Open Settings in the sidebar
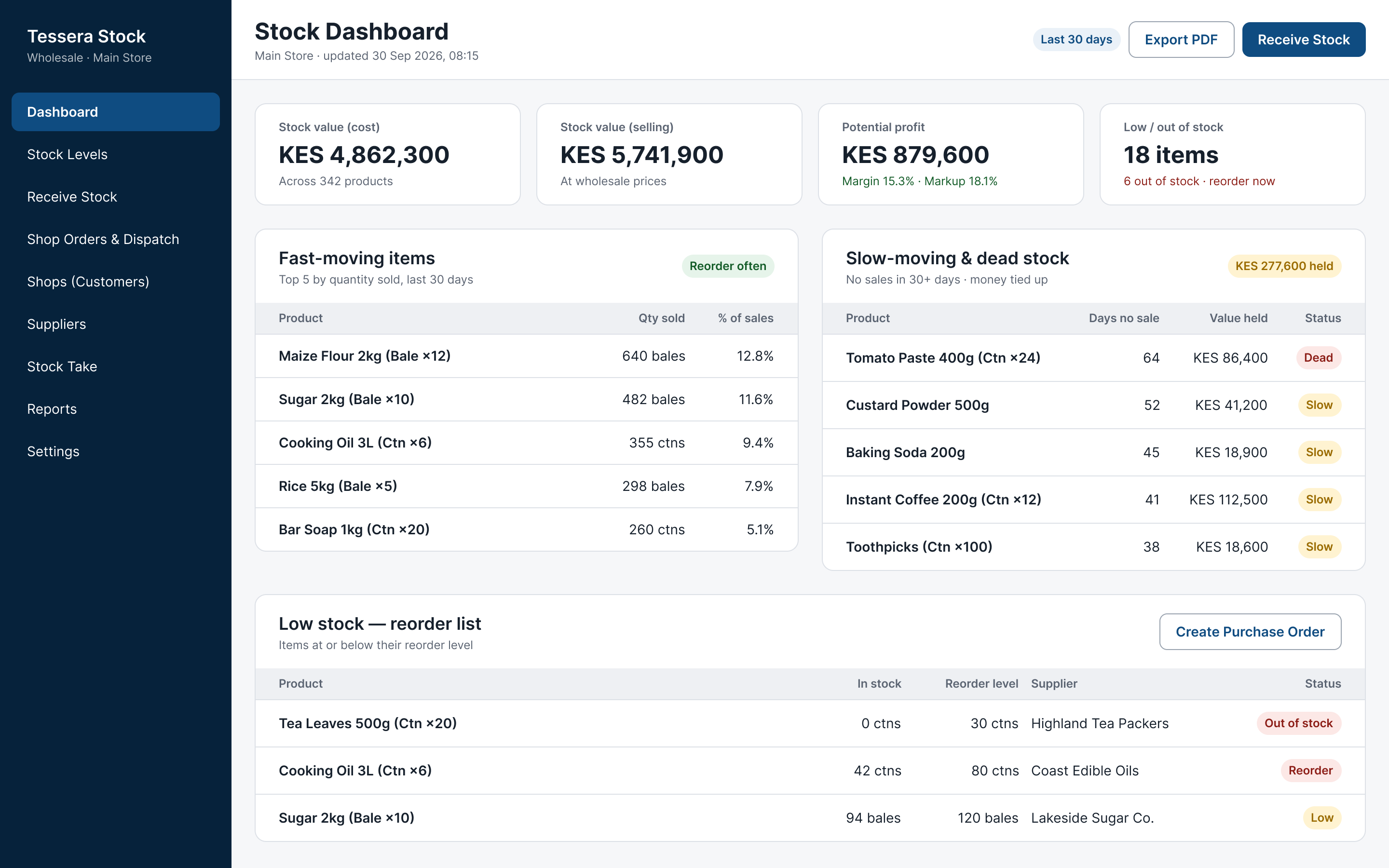 pos(115,452)
